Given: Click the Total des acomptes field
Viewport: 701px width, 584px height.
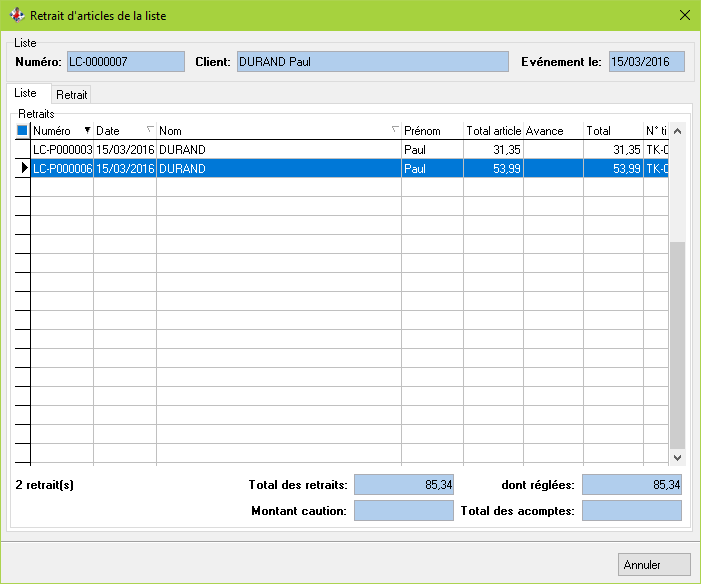Looking at the screenshot, I should pyautogui.click(x=631, y=511).
